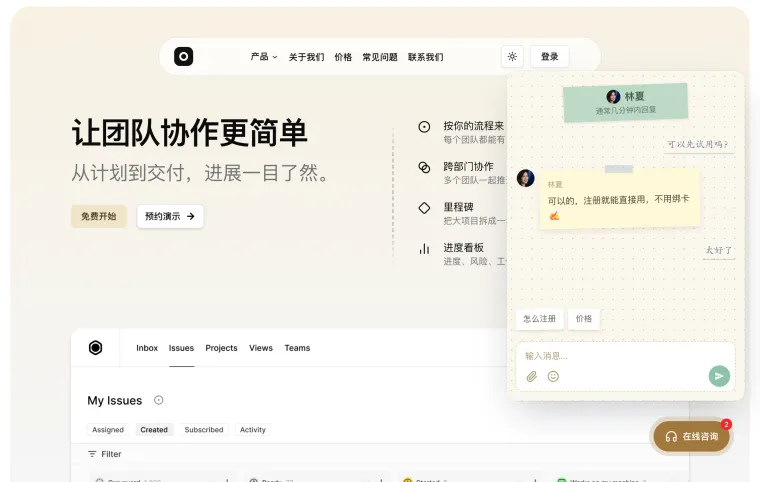Go to the 价格 nav item
760x482 pixels.
tap(343, 57)
